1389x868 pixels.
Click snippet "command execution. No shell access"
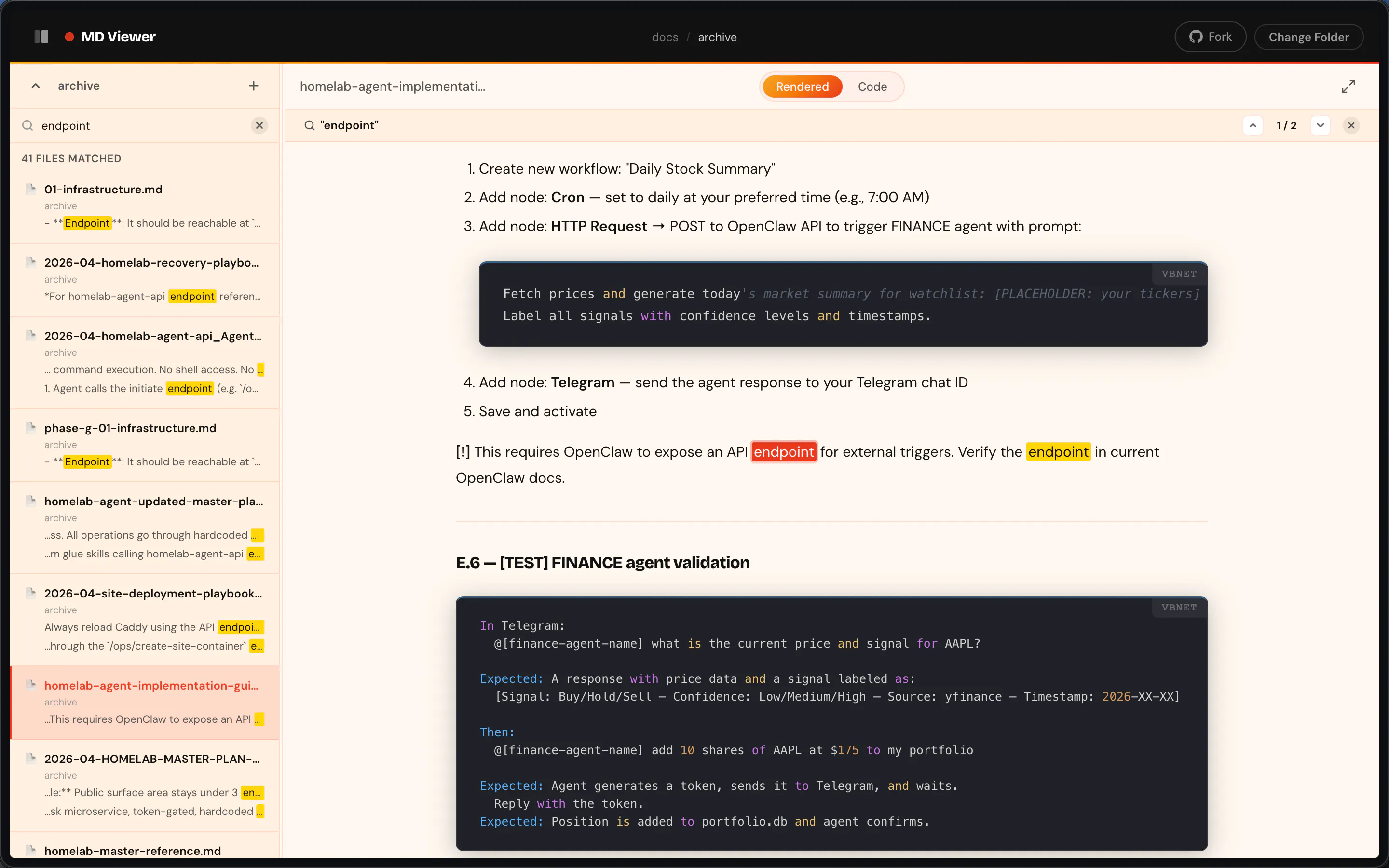[154, 370]
